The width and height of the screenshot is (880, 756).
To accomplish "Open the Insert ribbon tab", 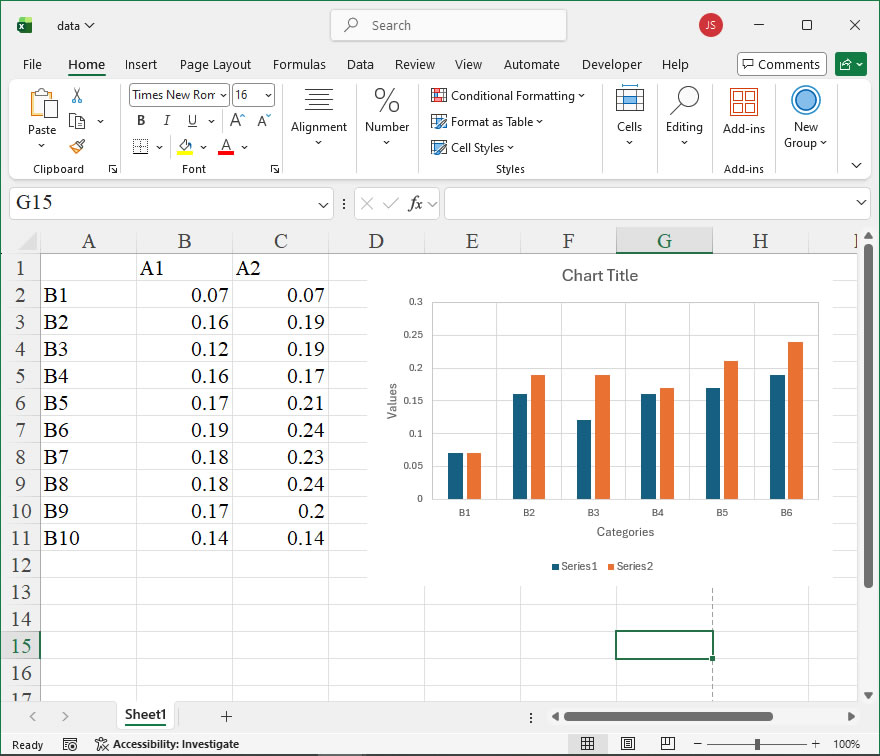I will point(141,65).
